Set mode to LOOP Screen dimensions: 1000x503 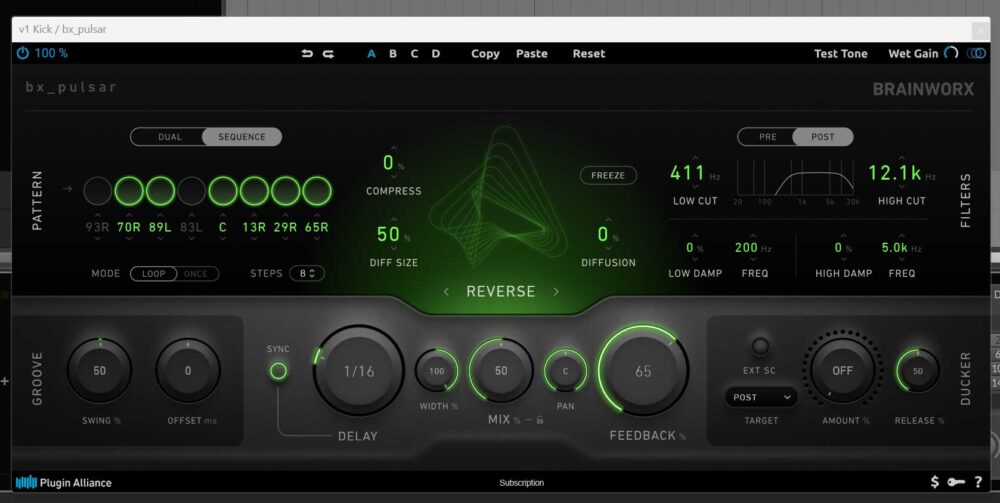pos(154,273)
